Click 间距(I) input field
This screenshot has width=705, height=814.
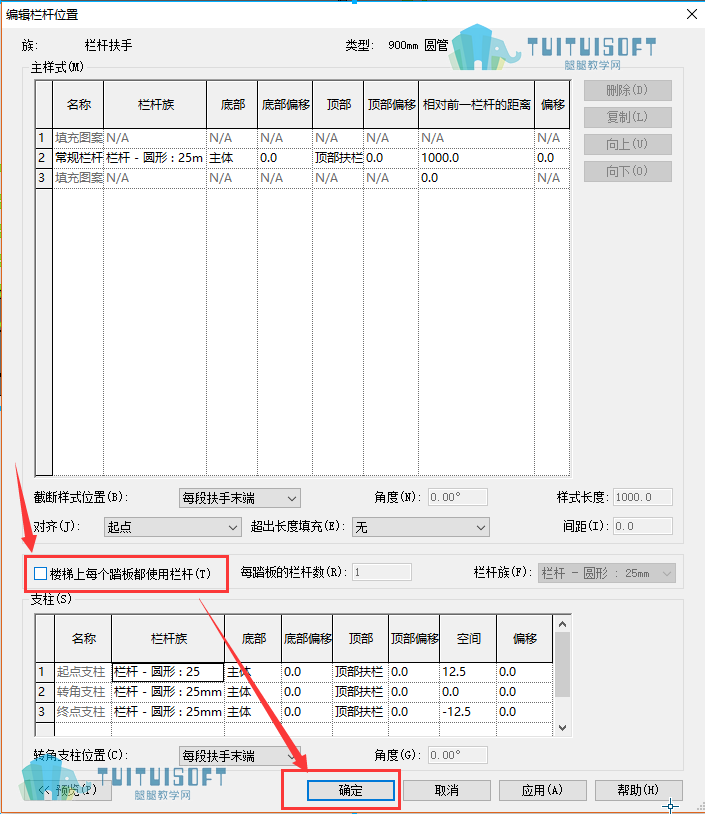point(643,526)
